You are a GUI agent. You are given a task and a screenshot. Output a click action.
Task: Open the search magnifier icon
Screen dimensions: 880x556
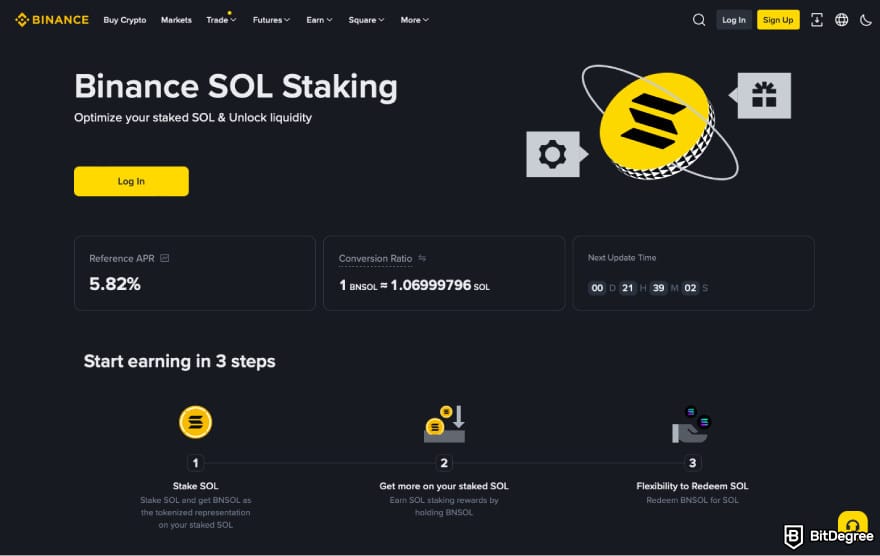pos(699,20)
